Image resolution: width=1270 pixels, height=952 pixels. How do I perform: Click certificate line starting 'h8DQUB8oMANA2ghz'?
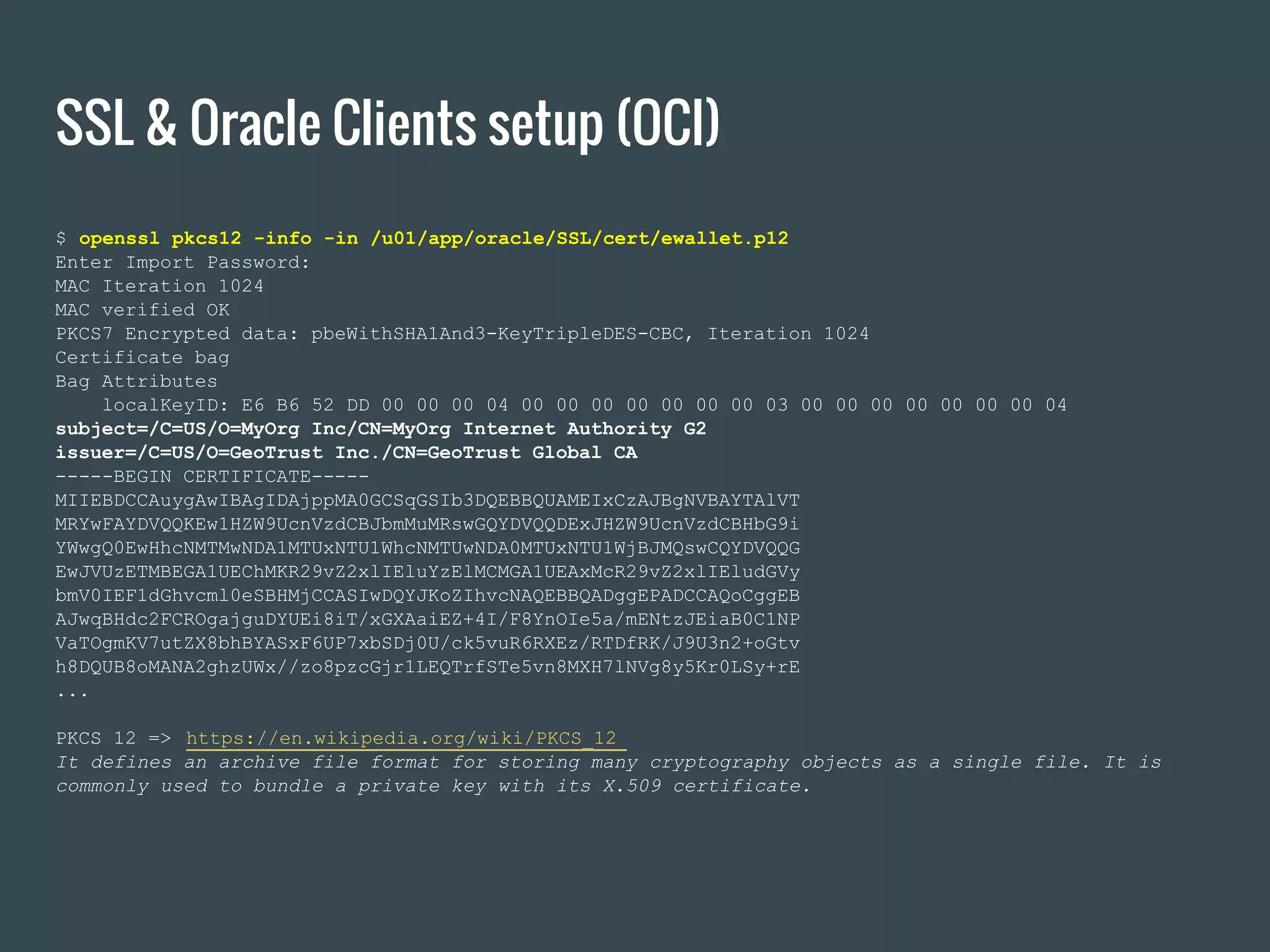[x=427, y=667]
